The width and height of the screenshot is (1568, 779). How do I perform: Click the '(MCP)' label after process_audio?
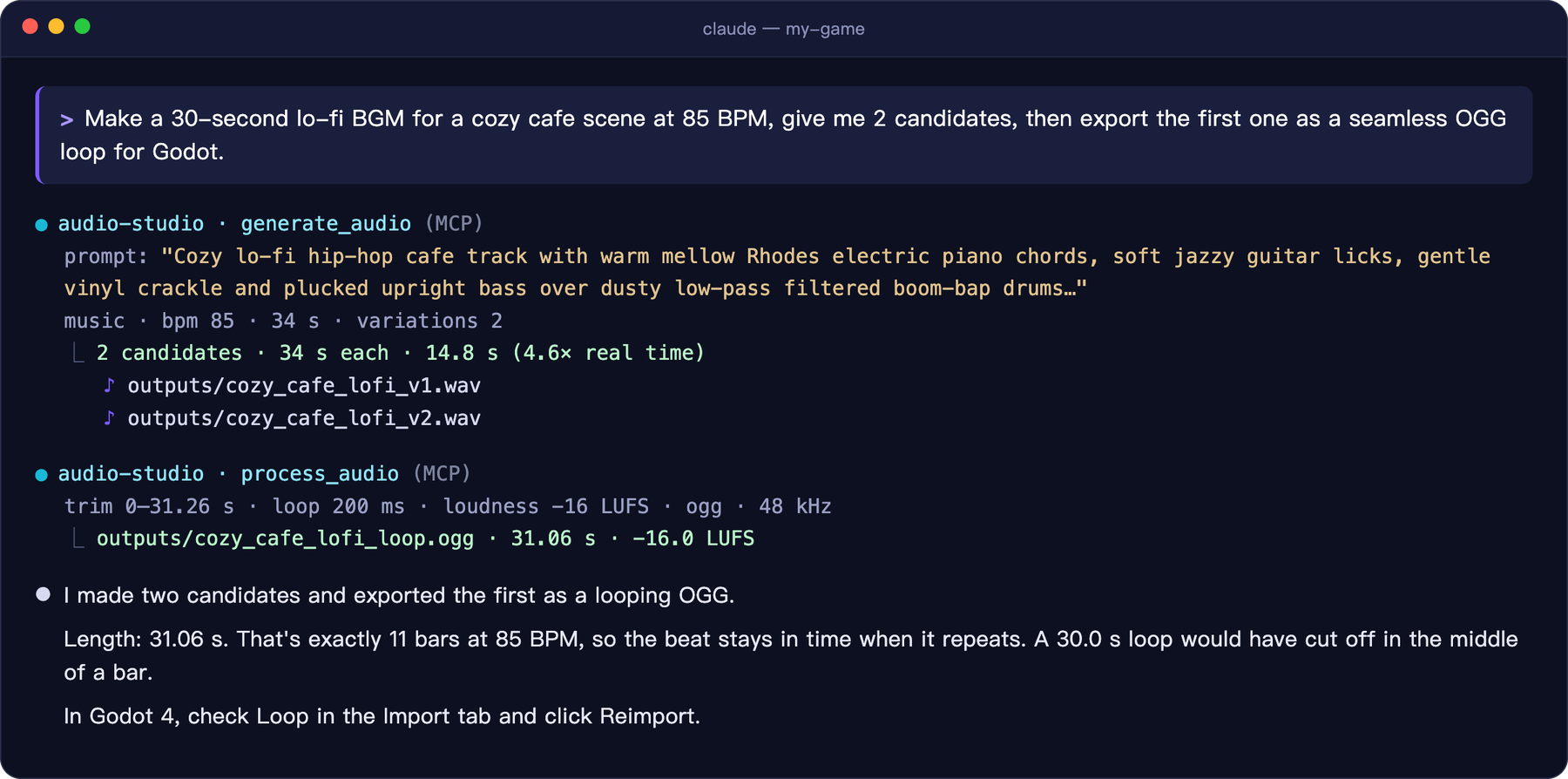(442, 474)
